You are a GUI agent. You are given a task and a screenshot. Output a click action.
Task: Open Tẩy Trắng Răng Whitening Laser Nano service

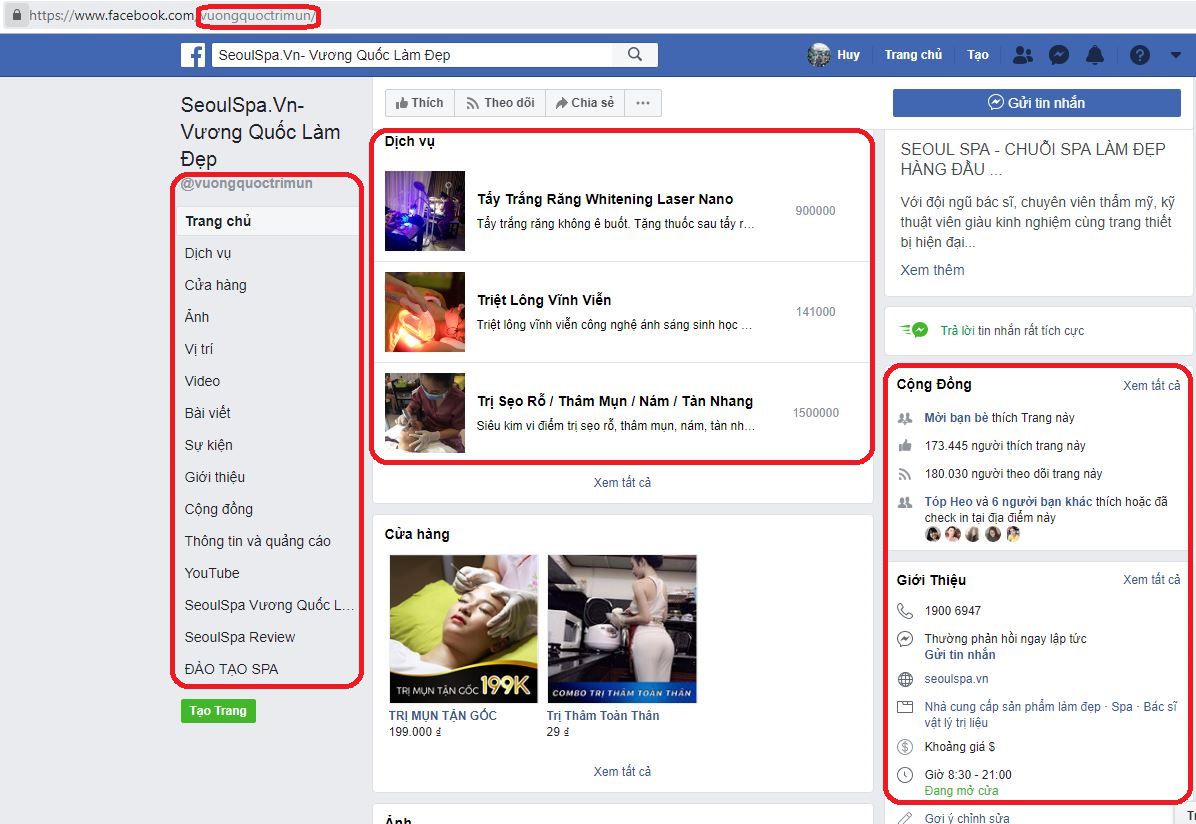pos(605,199)
